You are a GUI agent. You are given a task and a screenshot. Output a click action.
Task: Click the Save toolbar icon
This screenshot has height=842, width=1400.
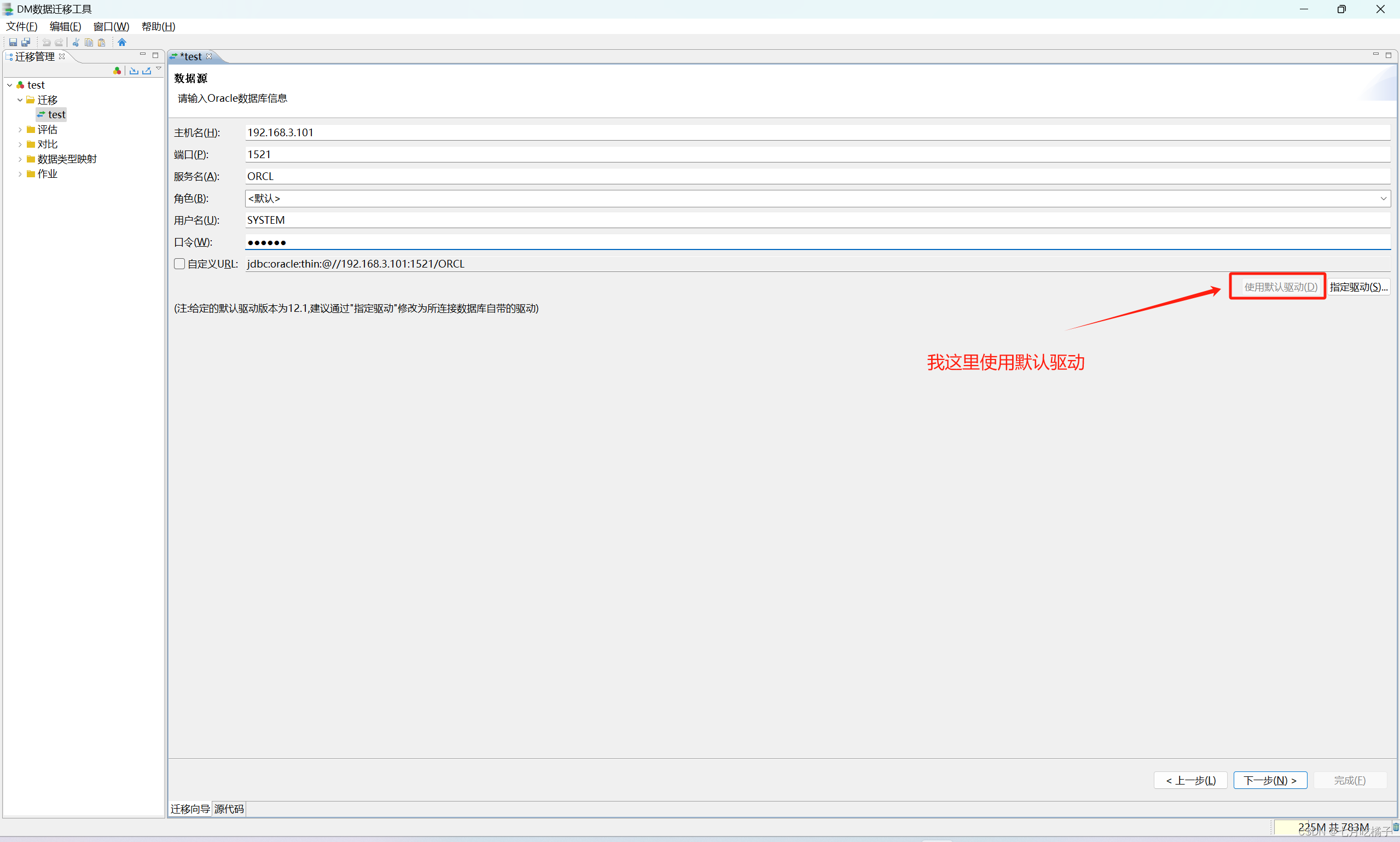13,43
